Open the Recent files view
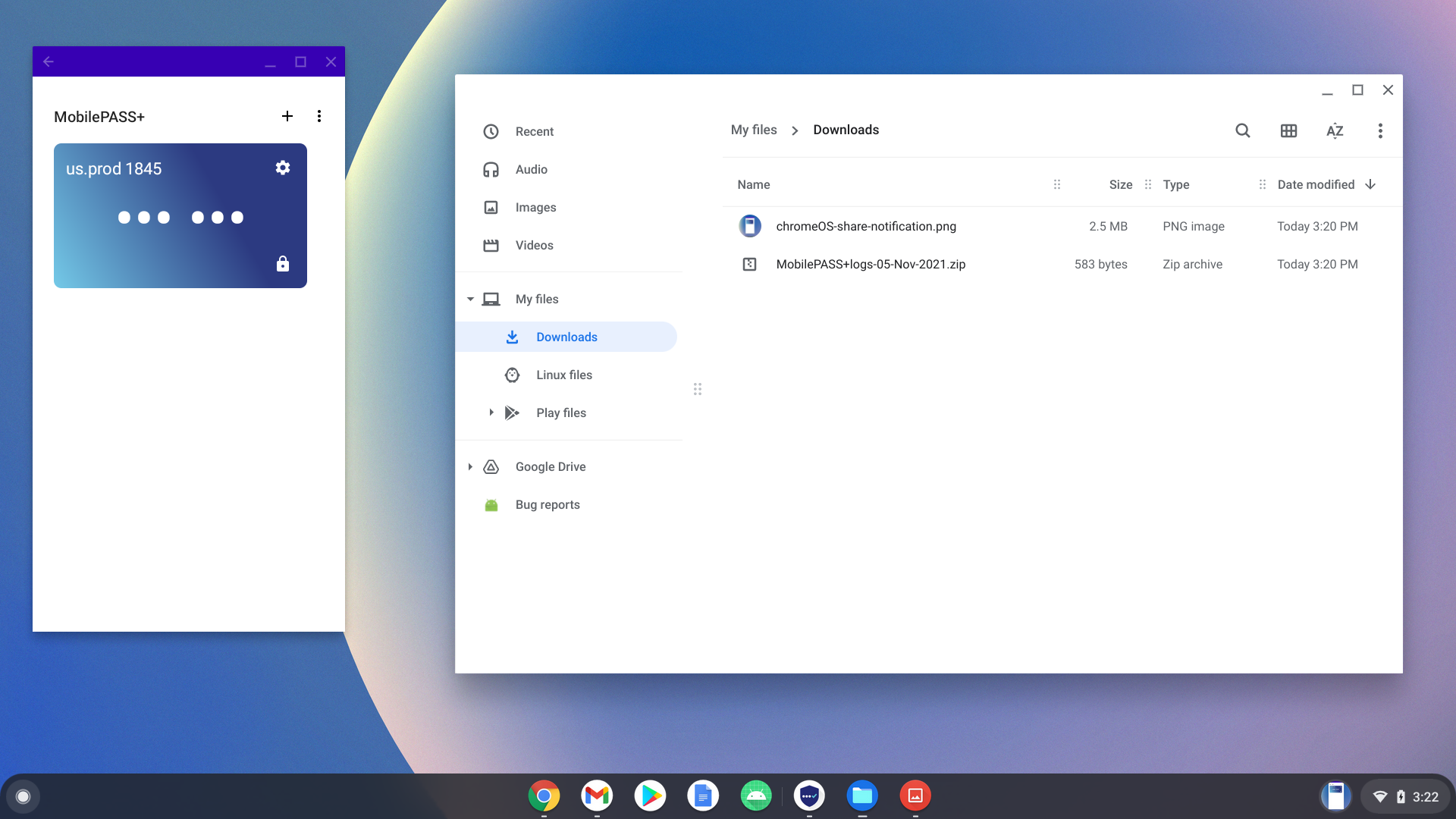The image size is (1456, 819). click(534, 131)
